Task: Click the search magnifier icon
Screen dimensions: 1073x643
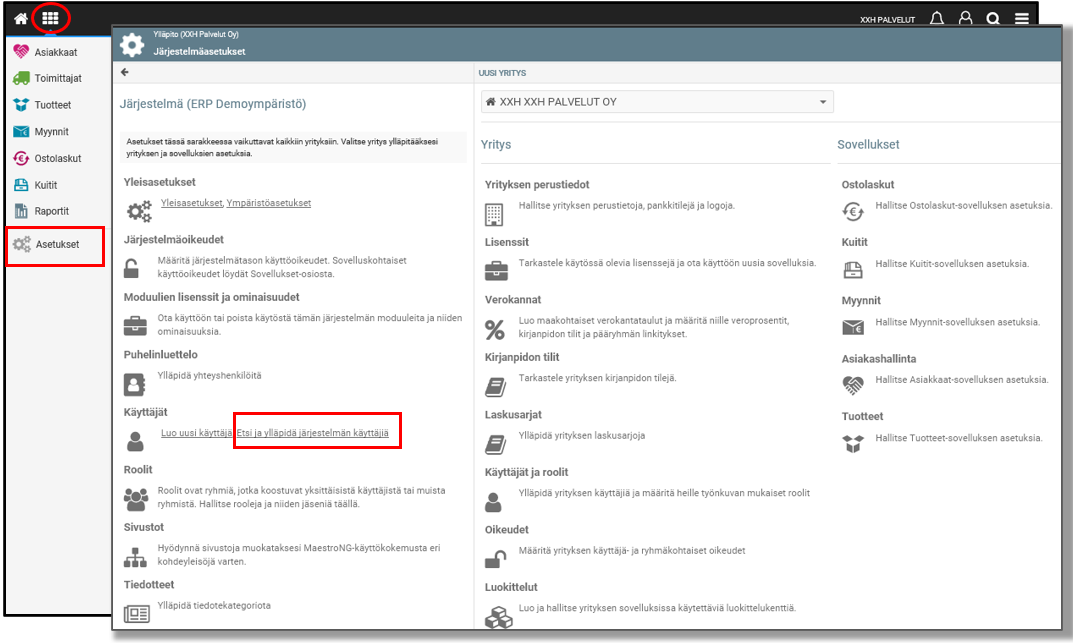Action: [992, 19]
